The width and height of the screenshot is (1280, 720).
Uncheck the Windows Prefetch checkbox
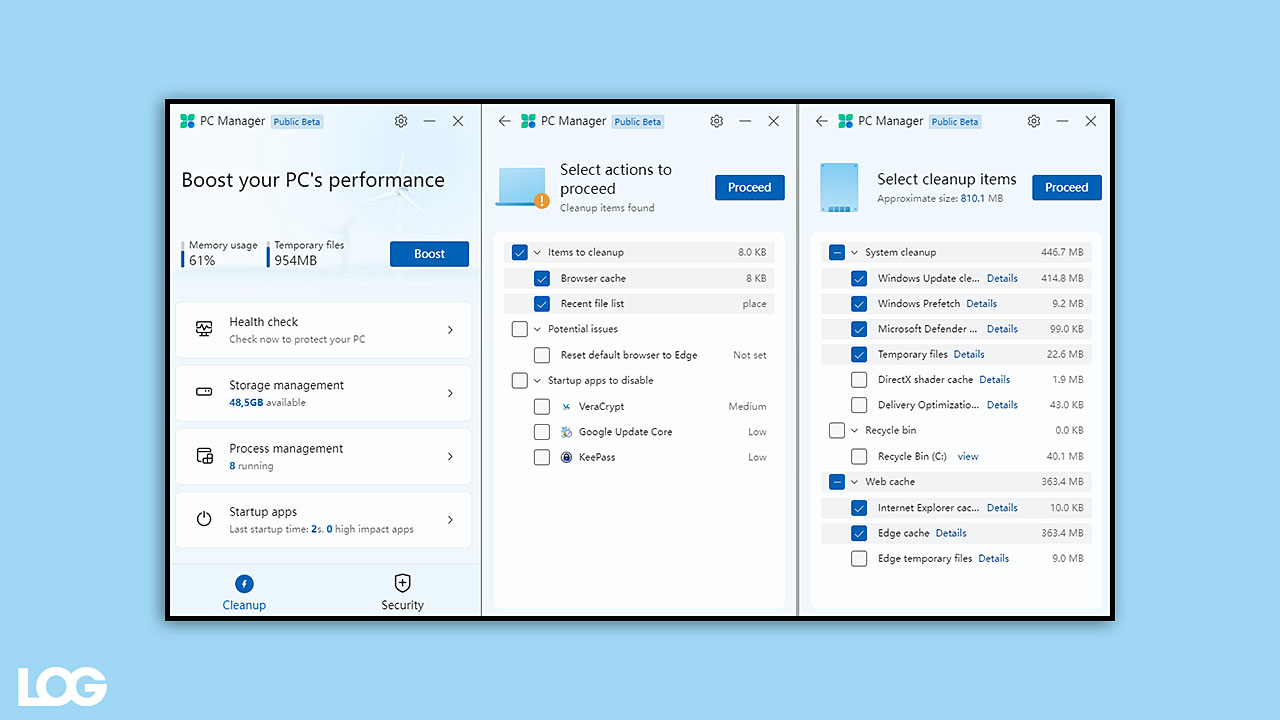pos(859,304)
